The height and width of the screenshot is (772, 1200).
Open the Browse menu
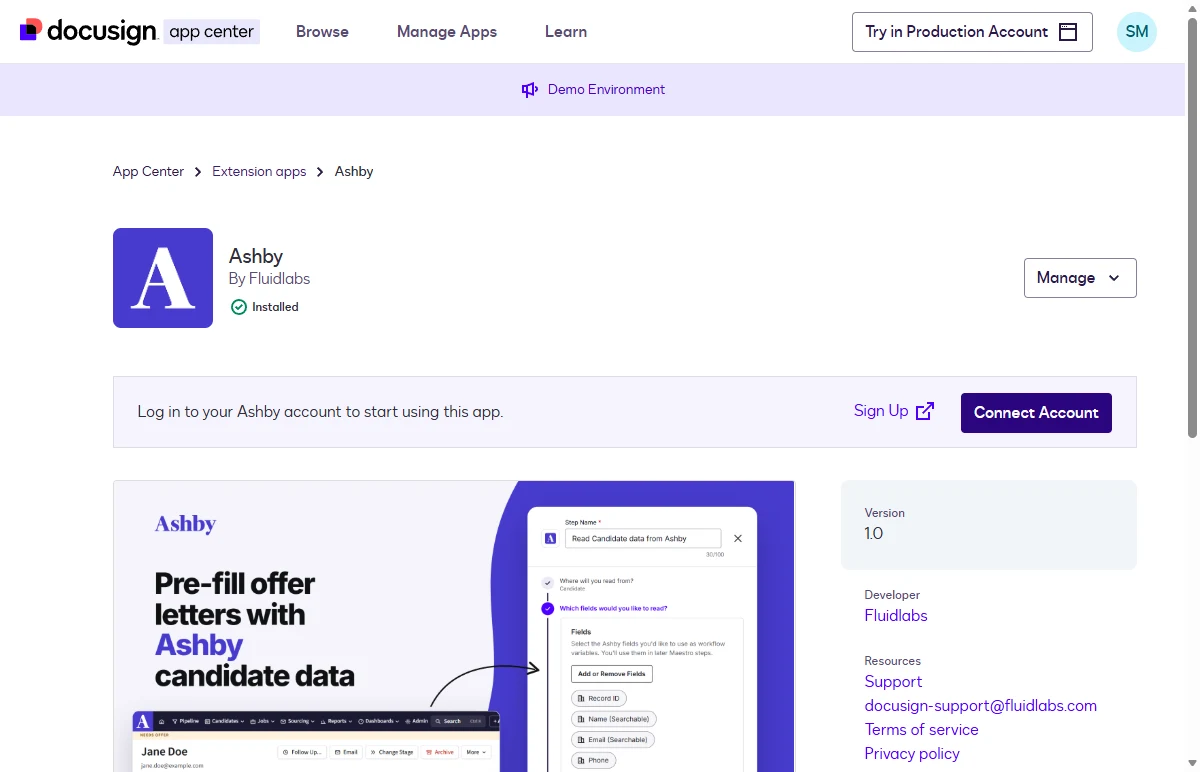pyautogui.click(x=322, y=32)
